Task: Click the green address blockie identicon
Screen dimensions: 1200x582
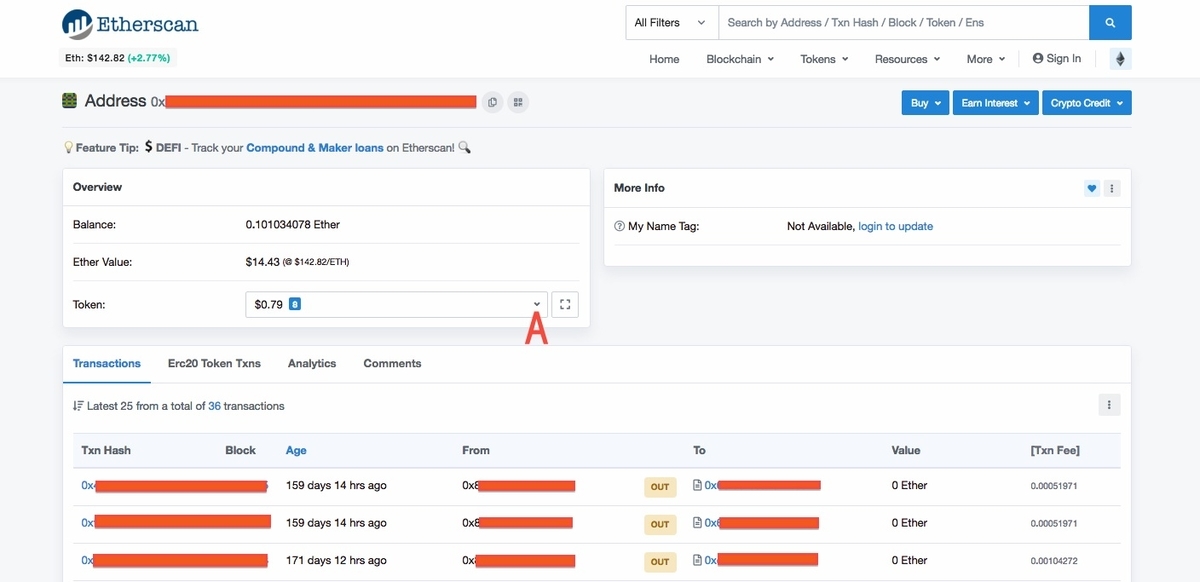Action: pyautogui.click(x=70, y=101)
